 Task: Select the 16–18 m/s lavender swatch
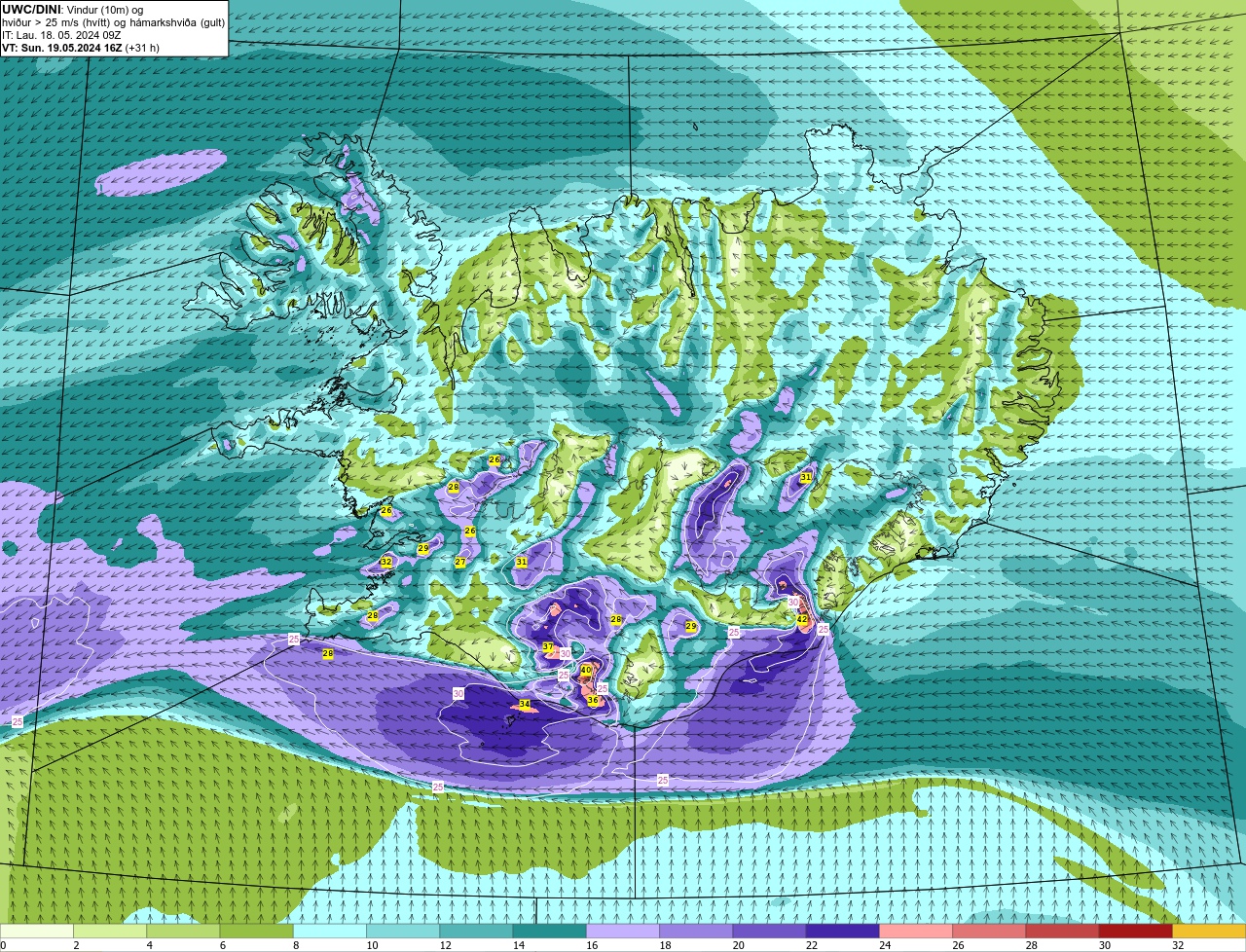(x=623, y=932)
